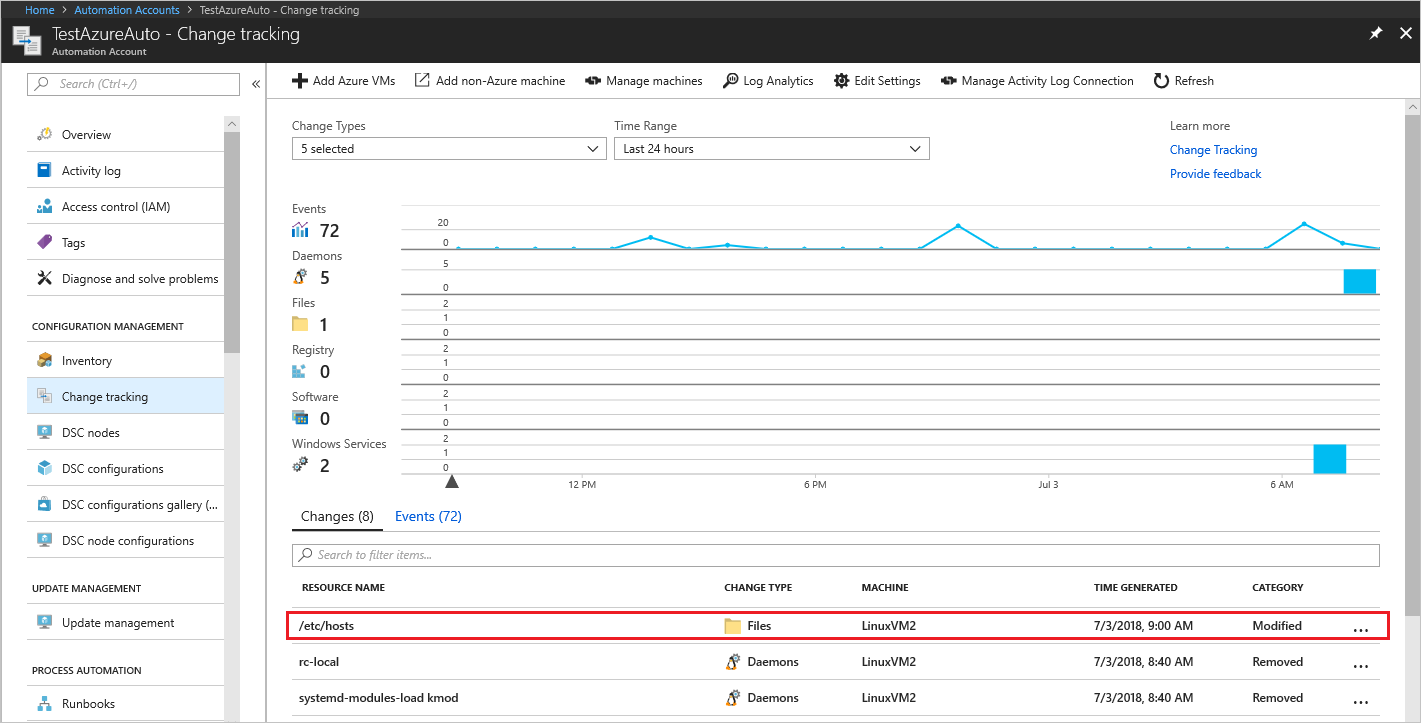Click Manage machines button
Image resolution: width=1421 pixels, height=723 pixels.
point(643,80)
